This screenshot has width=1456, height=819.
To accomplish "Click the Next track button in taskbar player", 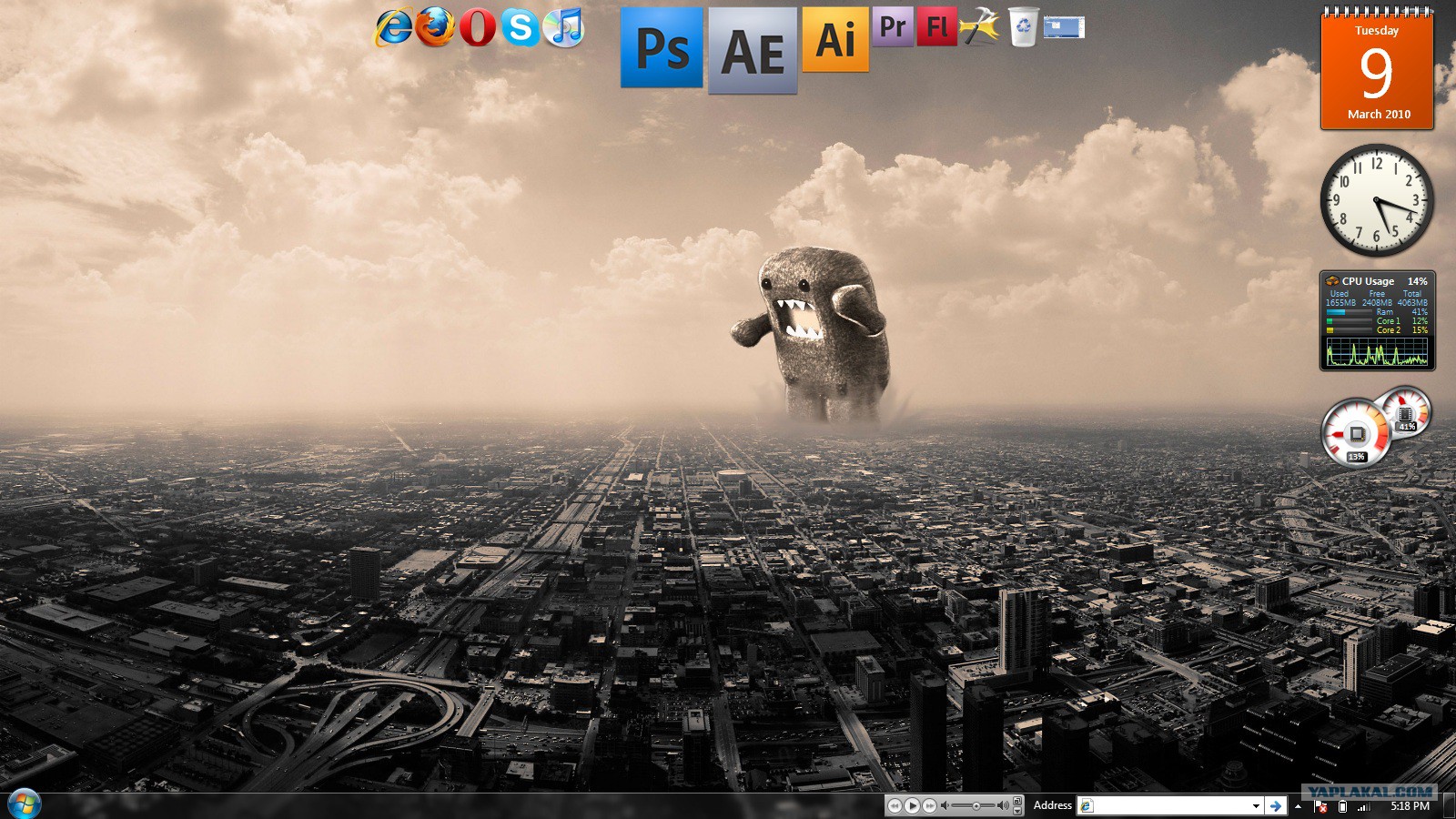I will point(929,805).
